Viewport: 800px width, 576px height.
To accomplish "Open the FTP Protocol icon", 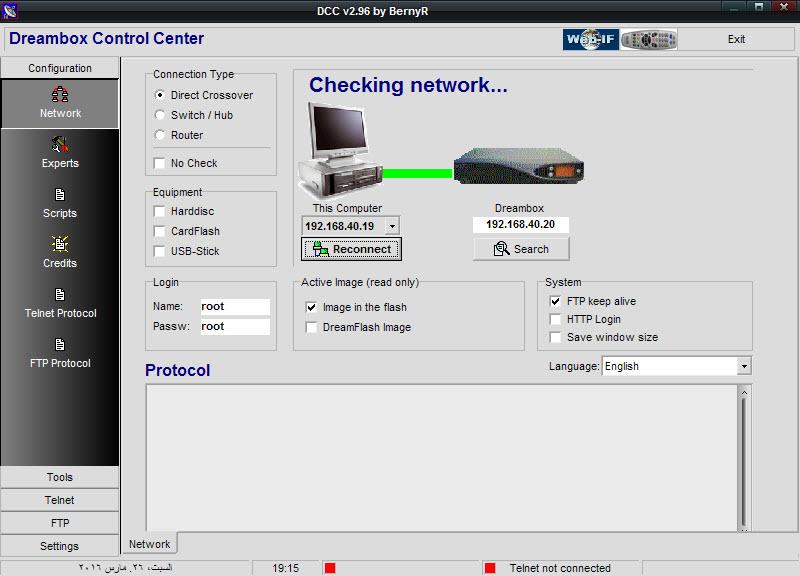I will [60, 345].
